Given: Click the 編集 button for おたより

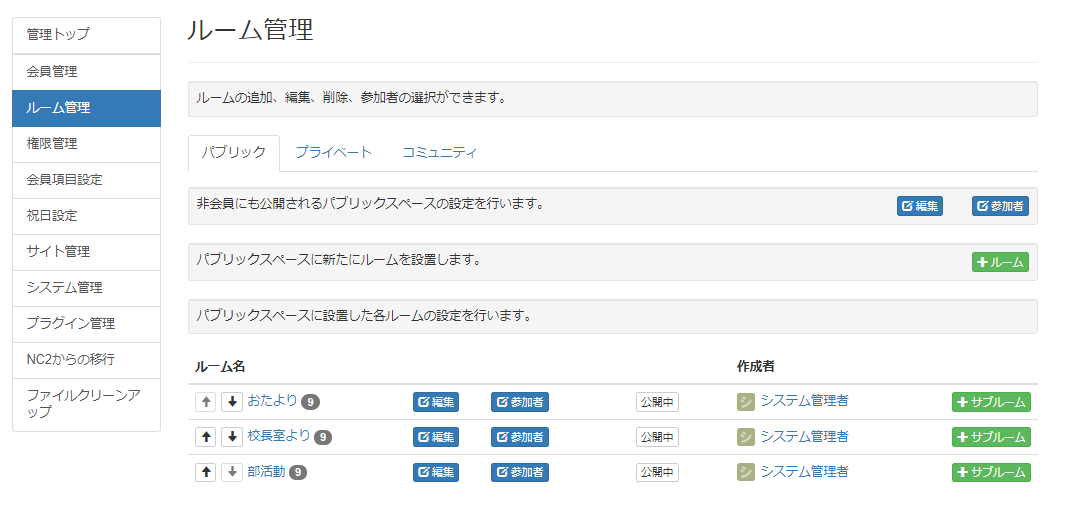Looking at the screenshot, I should 436,402.
